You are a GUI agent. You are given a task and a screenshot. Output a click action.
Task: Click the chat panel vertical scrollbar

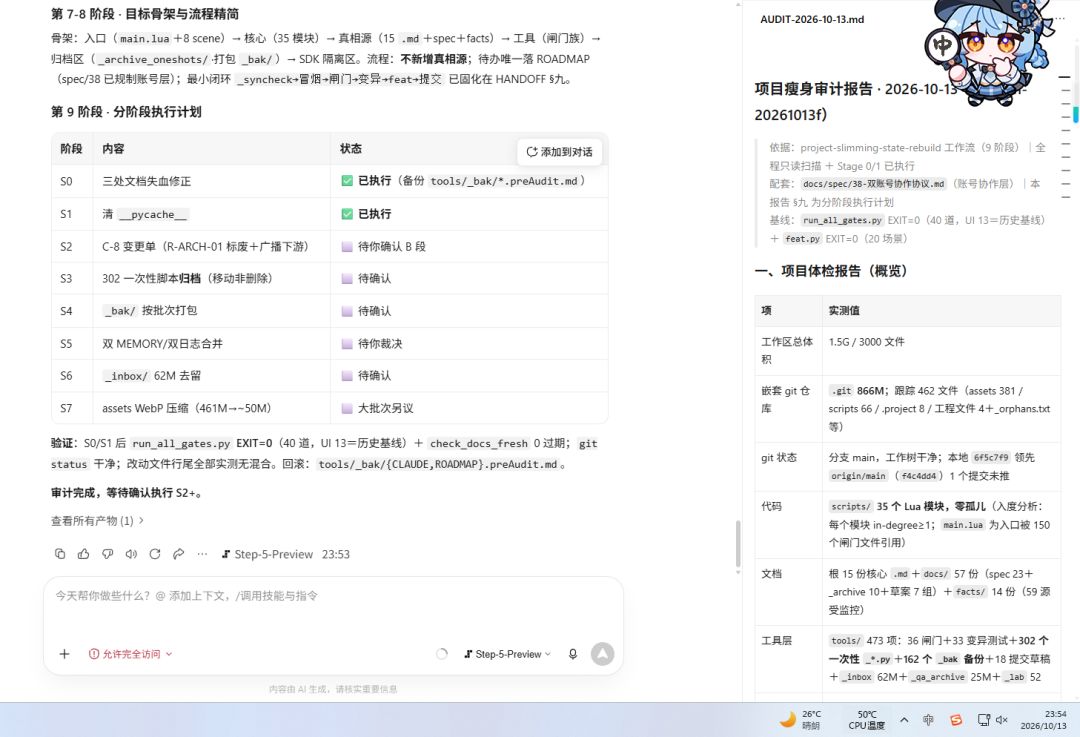(x=738, y=544)
